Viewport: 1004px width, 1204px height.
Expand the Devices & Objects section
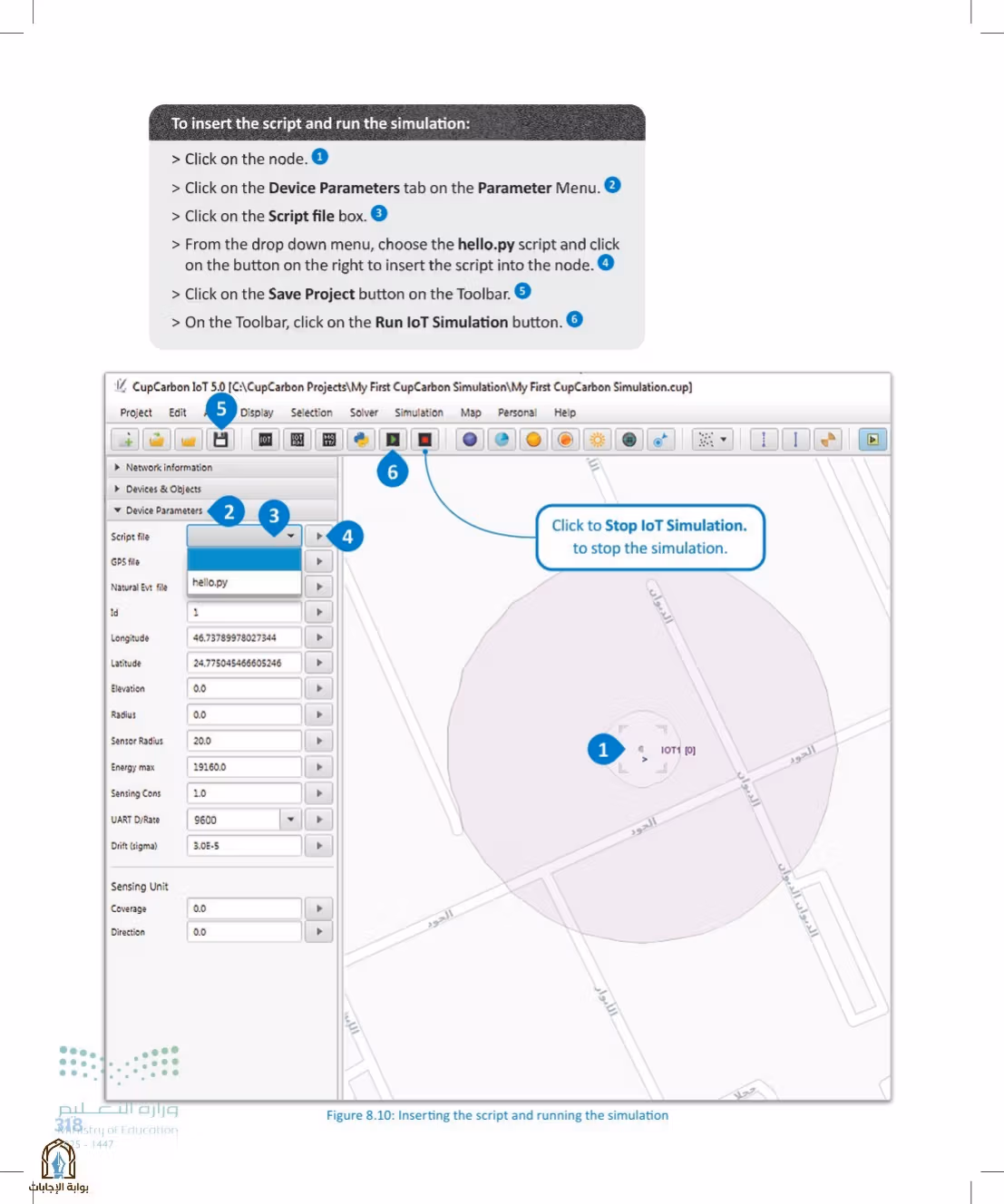[222, 489]
